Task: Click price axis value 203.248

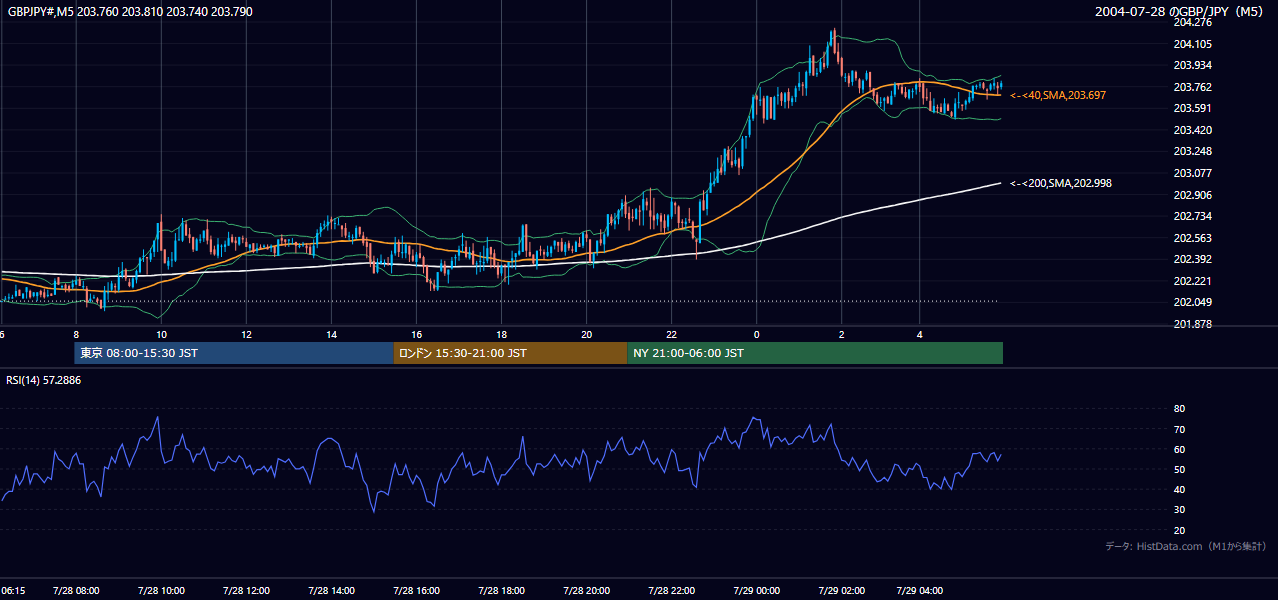Action: tap(1192, 151)
